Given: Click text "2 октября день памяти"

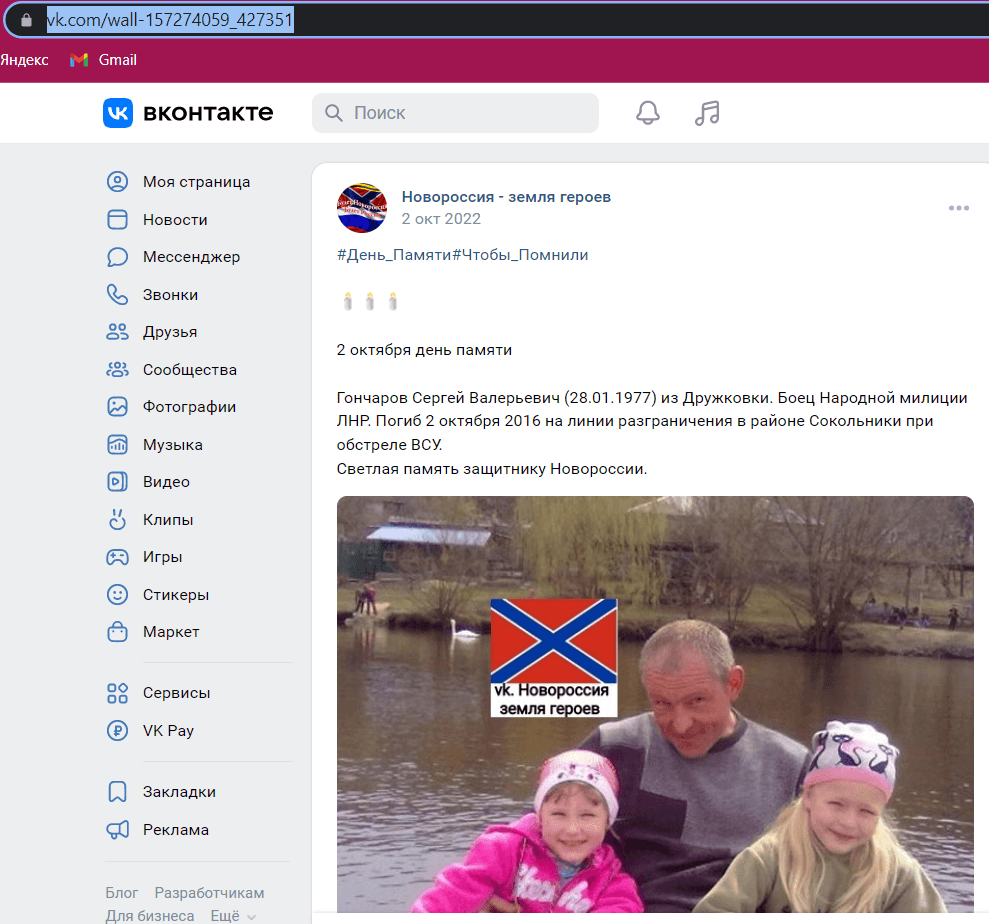Looking at the screenshot, I should 424,350.
